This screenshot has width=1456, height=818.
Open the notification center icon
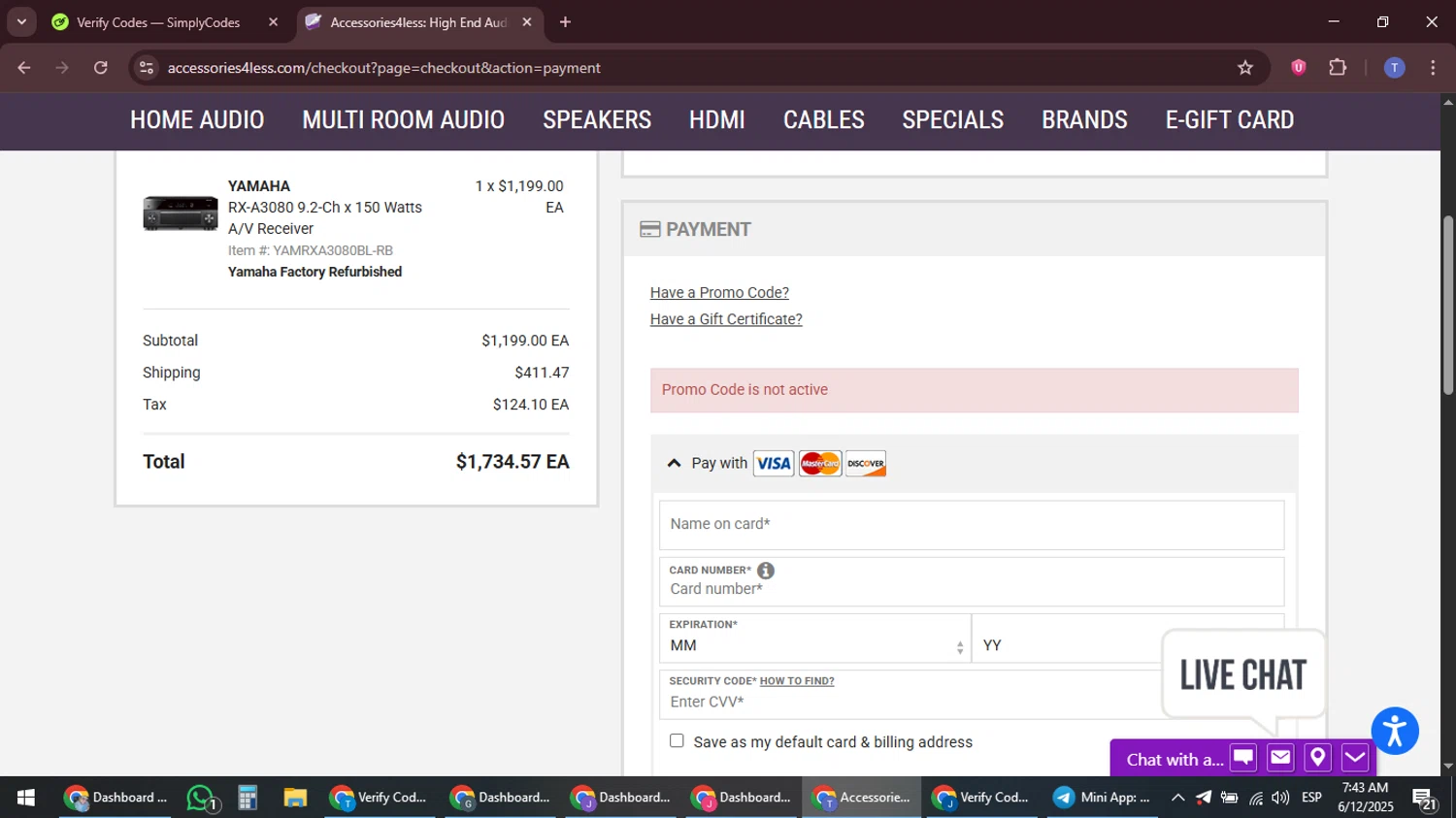[x=1424, y=799]
